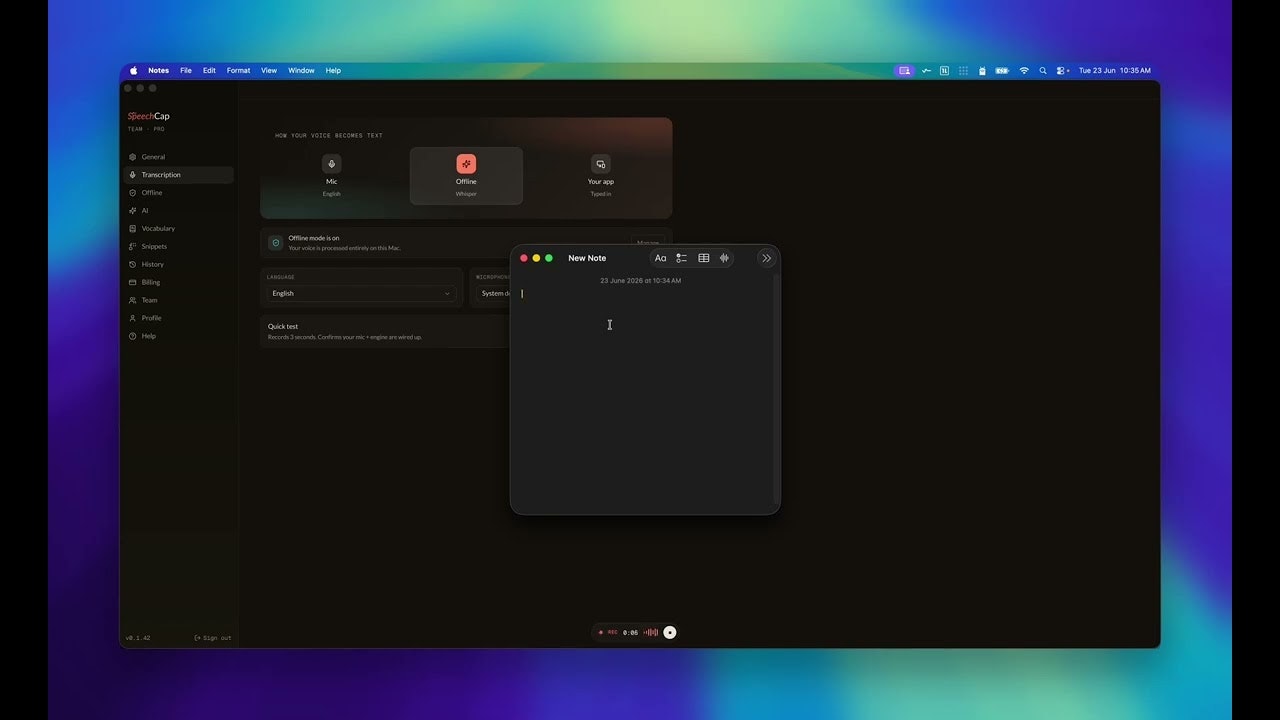1280x720 pixels.
Task: Open the Help item in the SpeechCap sidebar
Action: tap(178, 337)
